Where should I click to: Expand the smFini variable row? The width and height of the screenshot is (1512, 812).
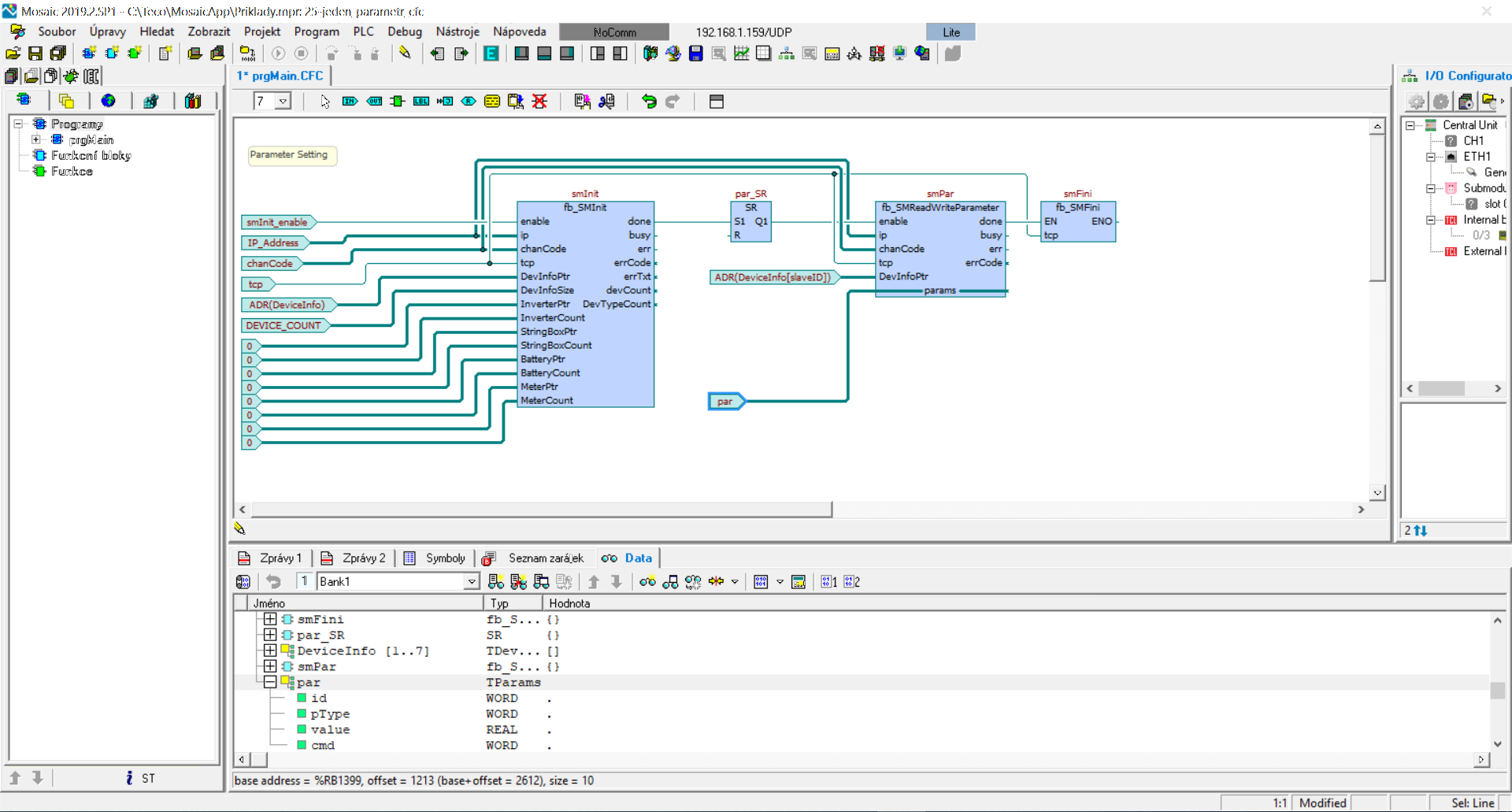coord(270,620)
